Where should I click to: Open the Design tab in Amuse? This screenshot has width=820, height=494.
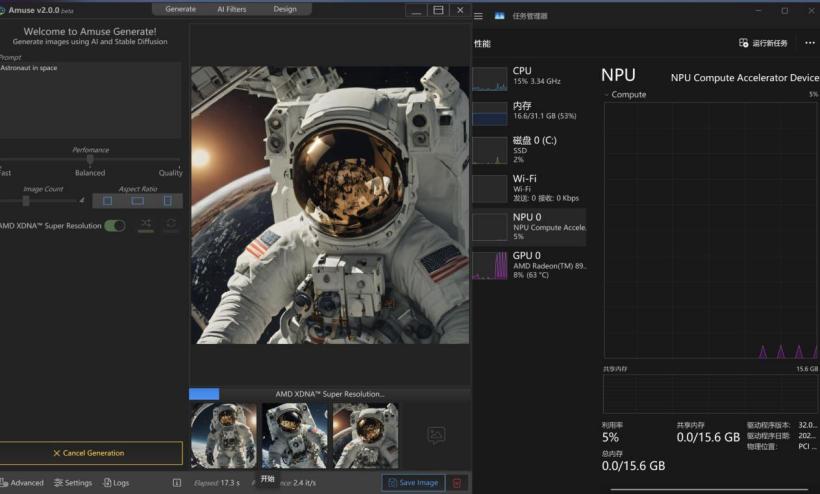[284, 9]
